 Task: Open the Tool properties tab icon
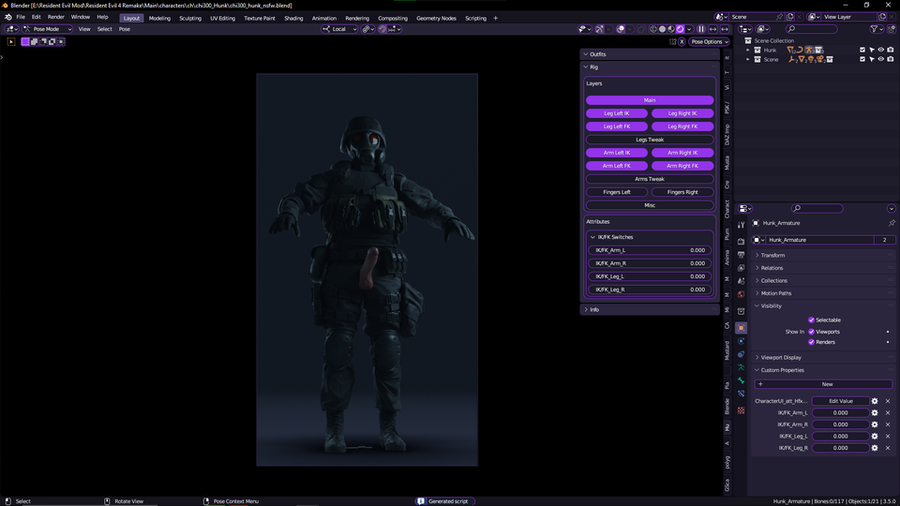pos(741,225)
